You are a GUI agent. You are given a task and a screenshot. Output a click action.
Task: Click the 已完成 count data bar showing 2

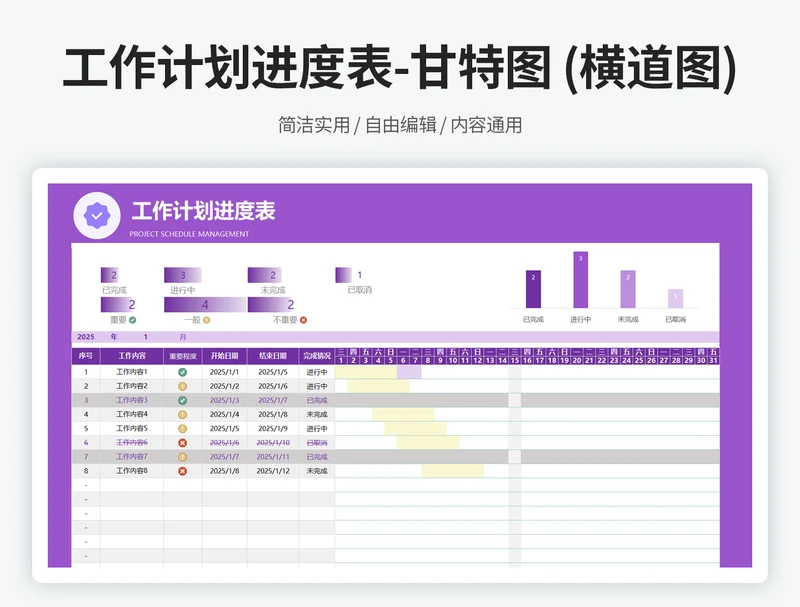[110, 275]
